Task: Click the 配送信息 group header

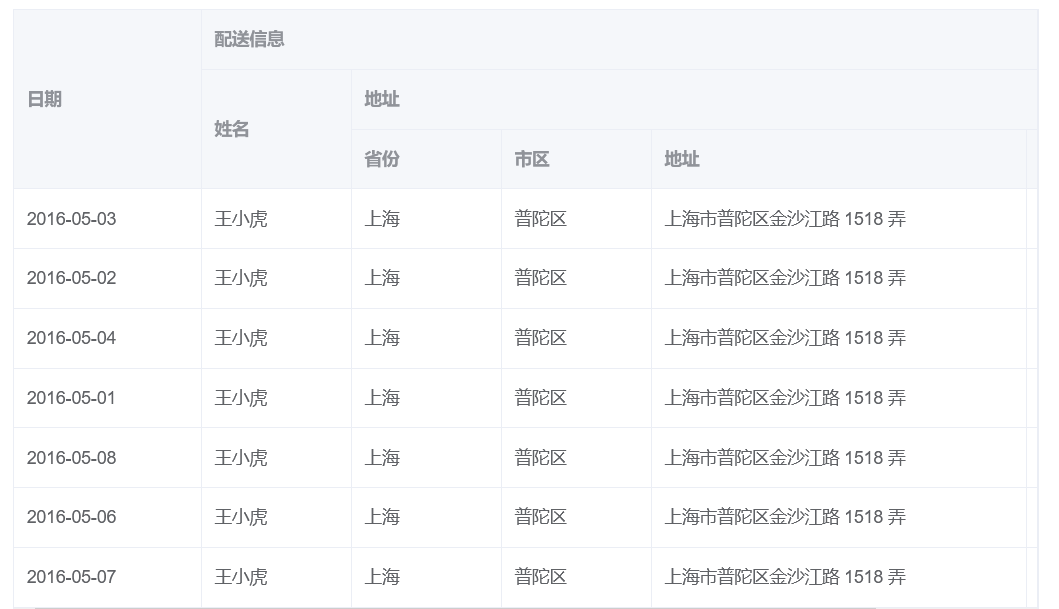Action: [x=249, y=39]
